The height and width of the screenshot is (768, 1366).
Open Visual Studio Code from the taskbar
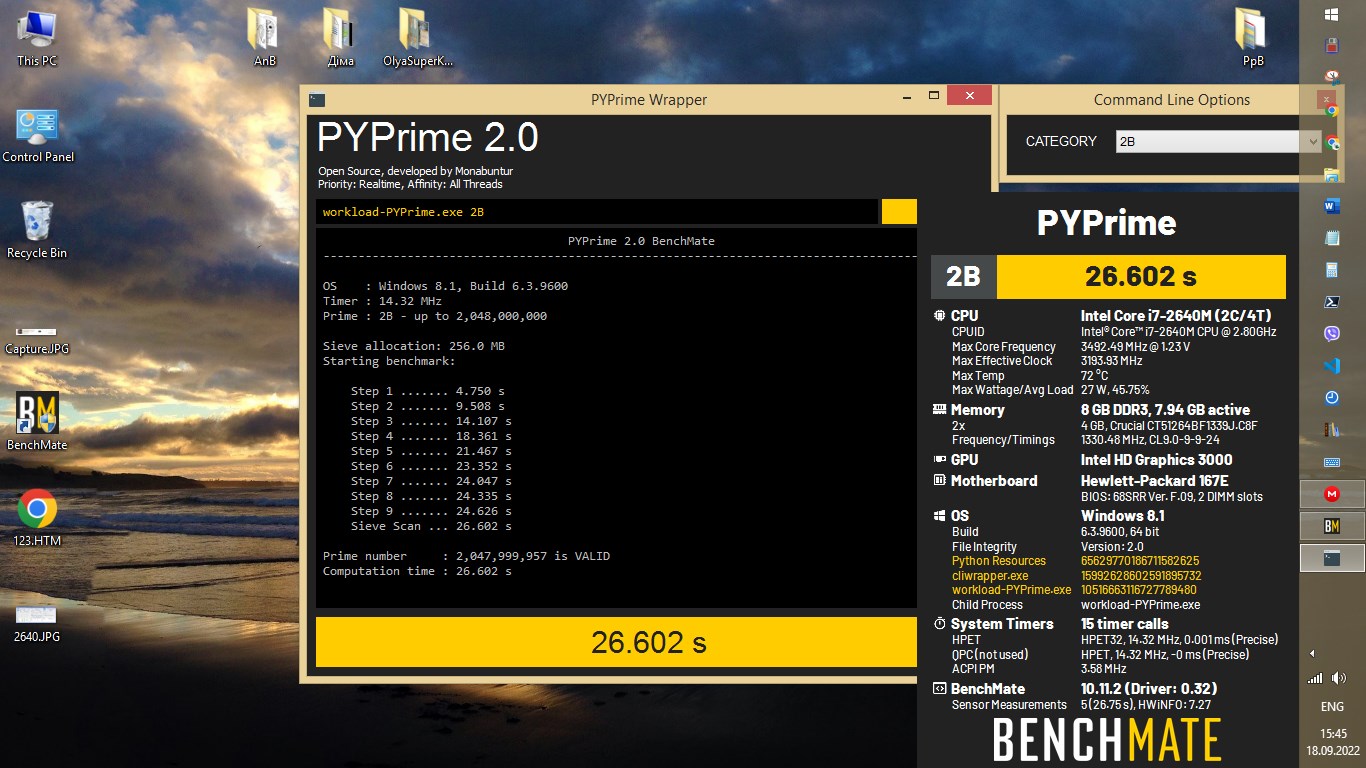1332,366
